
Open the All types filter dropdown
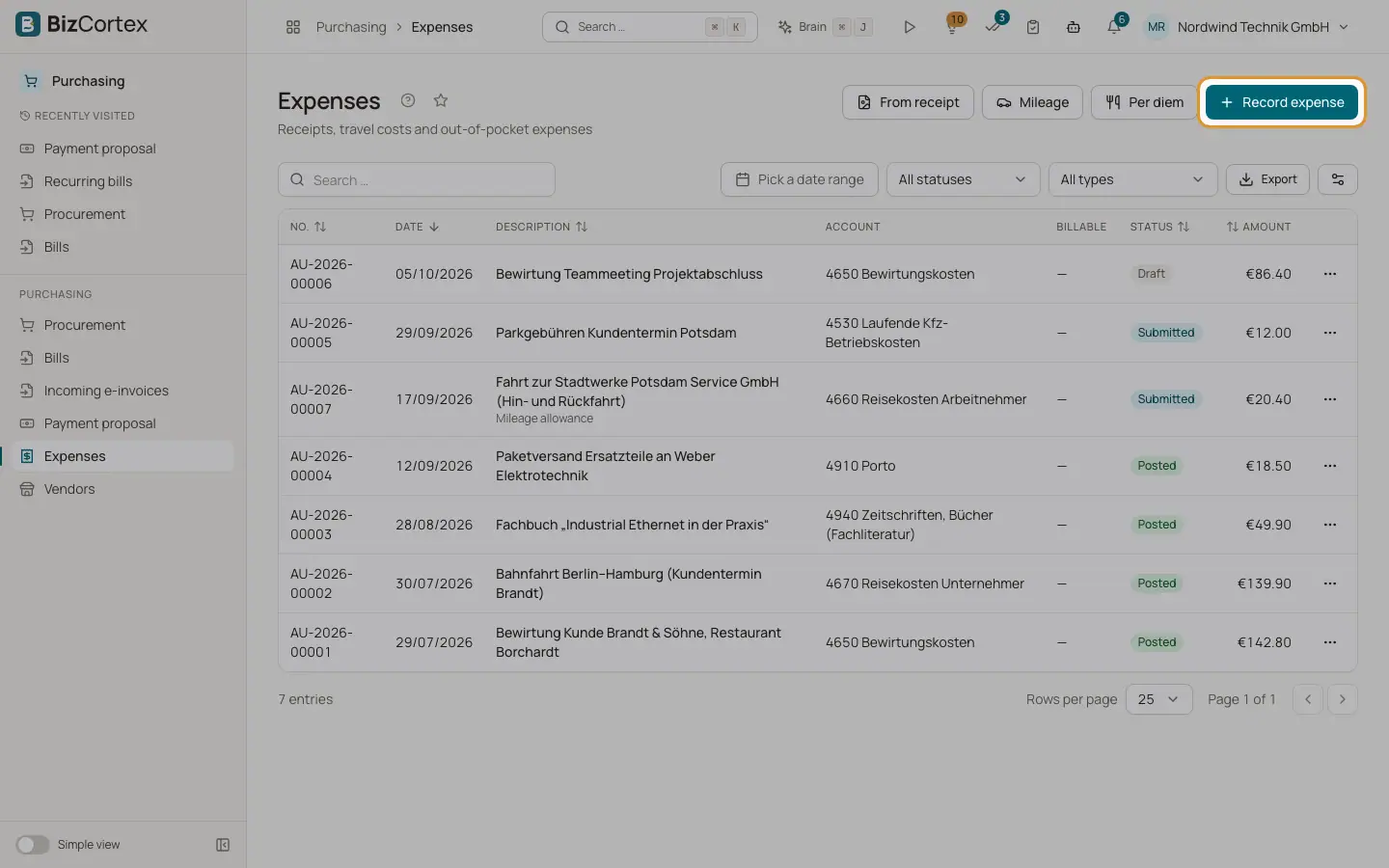click(x=1132, y=179)
